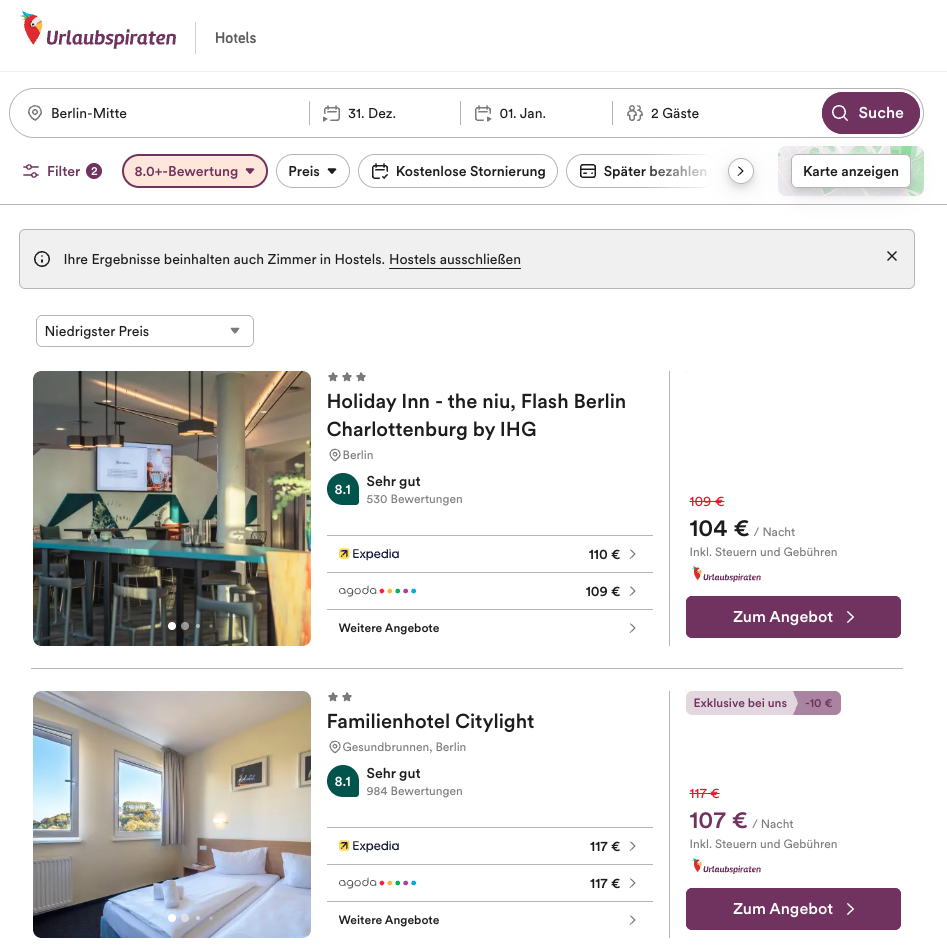Click the Suche search button
Image resolution: width=947 pixels, height=952 pixels.
tap(870, 113)
